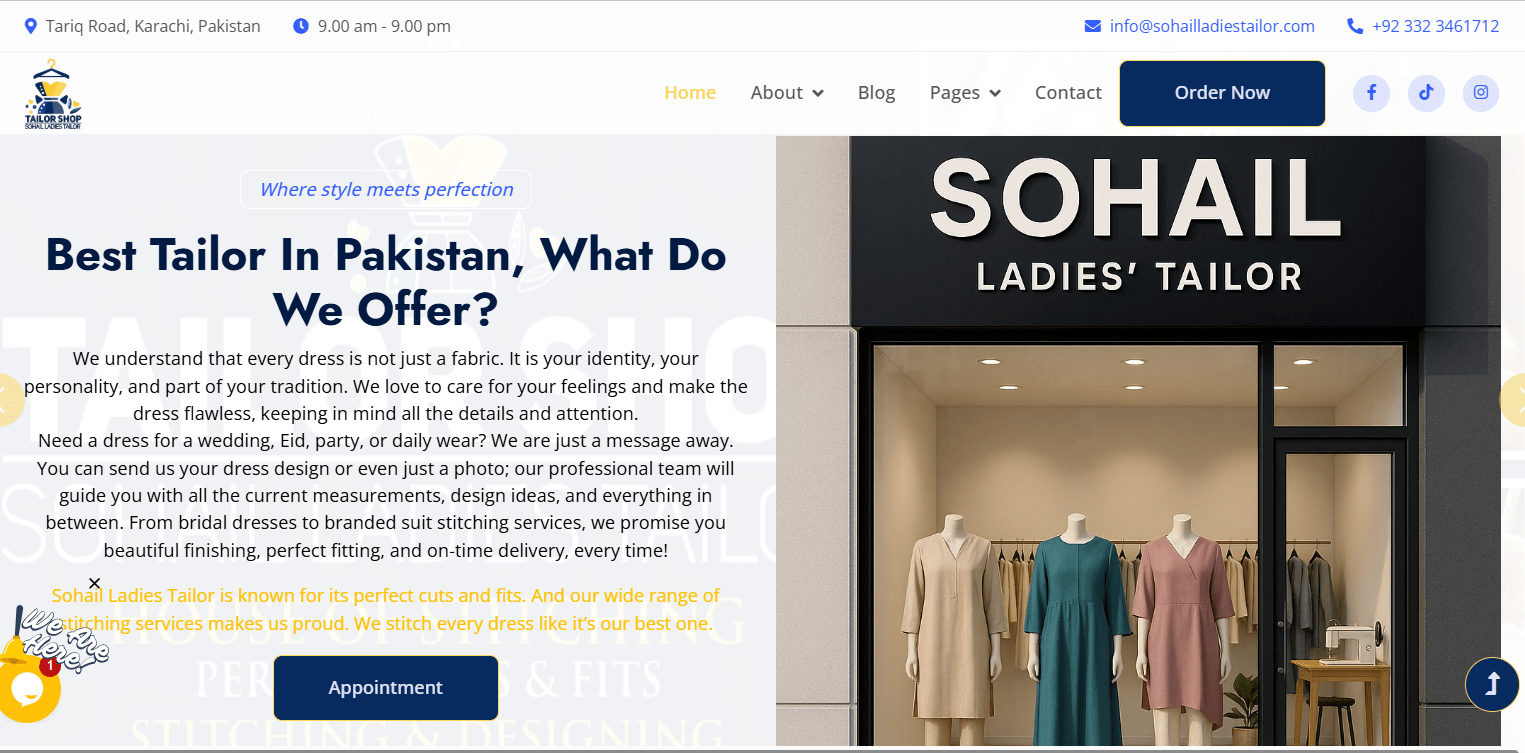1525x753 pixels.
Task: Select Home in the navigation bar
Action: pyautogui.click(x=690, y=92)
